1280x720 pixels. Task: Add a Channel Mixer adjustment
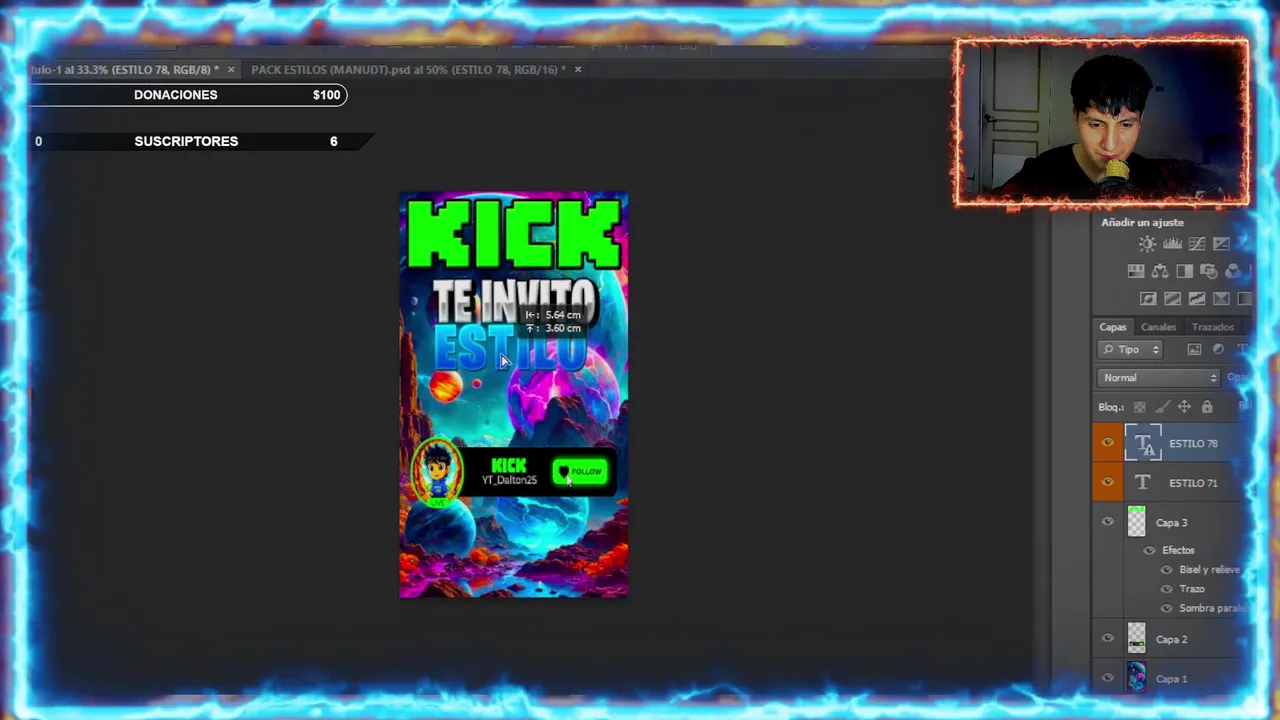tap(1233, 271)
